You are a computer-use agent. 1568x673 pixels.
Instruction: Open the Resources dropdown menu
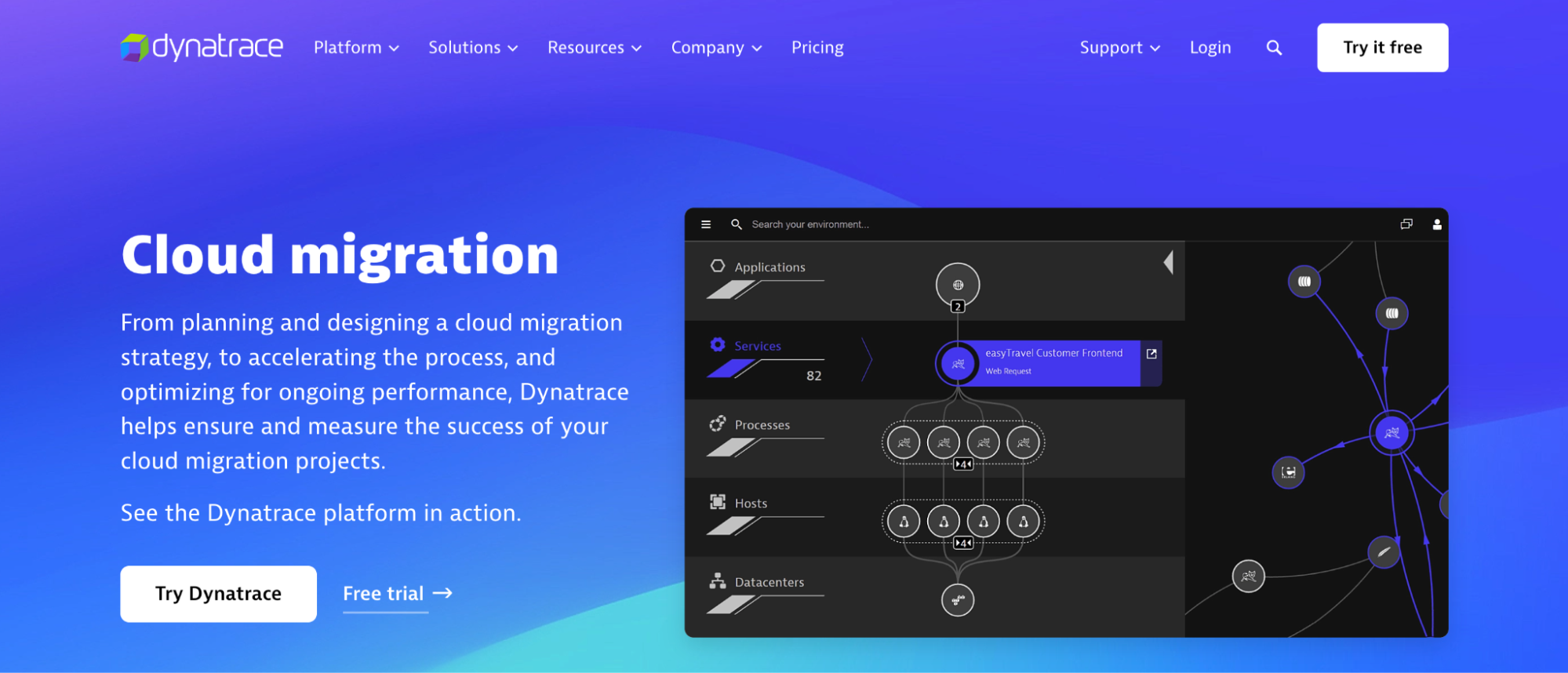point(594,48)
